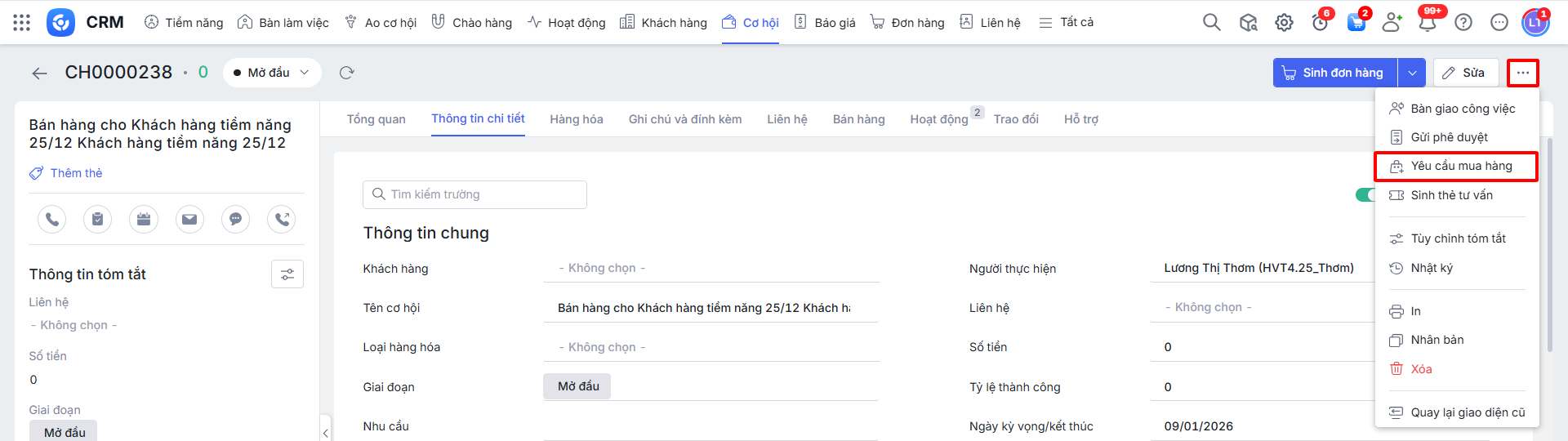This screenshot has height=441, width=1568.
Task: Open the settings gear icon
Action: coord(1284,22)
